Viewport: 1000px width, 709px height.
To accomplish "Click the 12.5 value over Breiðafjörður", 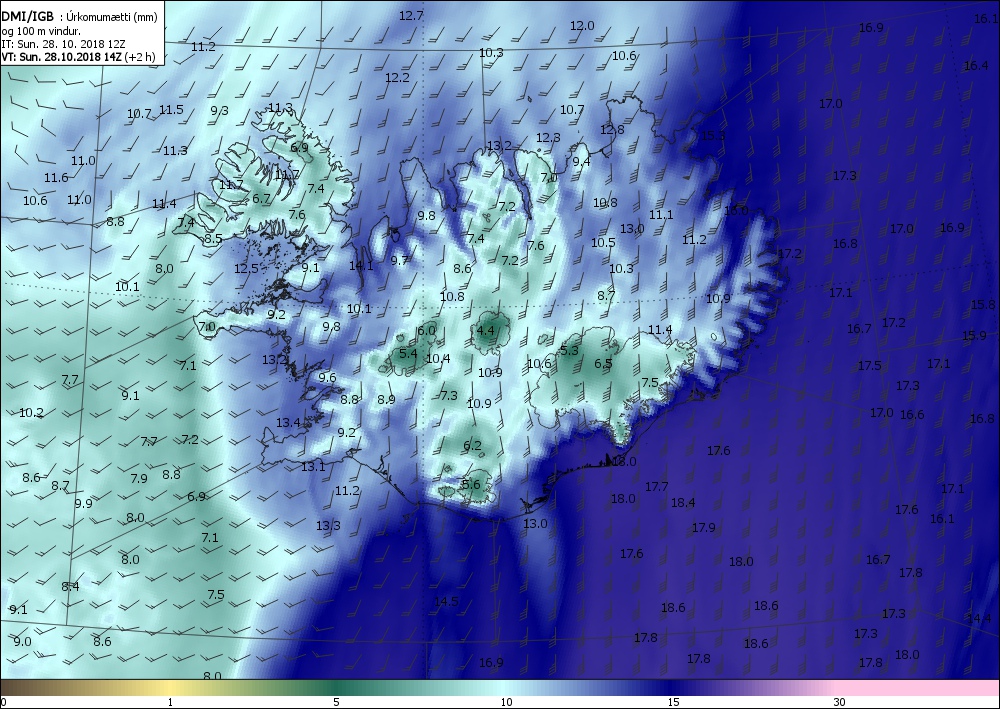I will (246, 268).
